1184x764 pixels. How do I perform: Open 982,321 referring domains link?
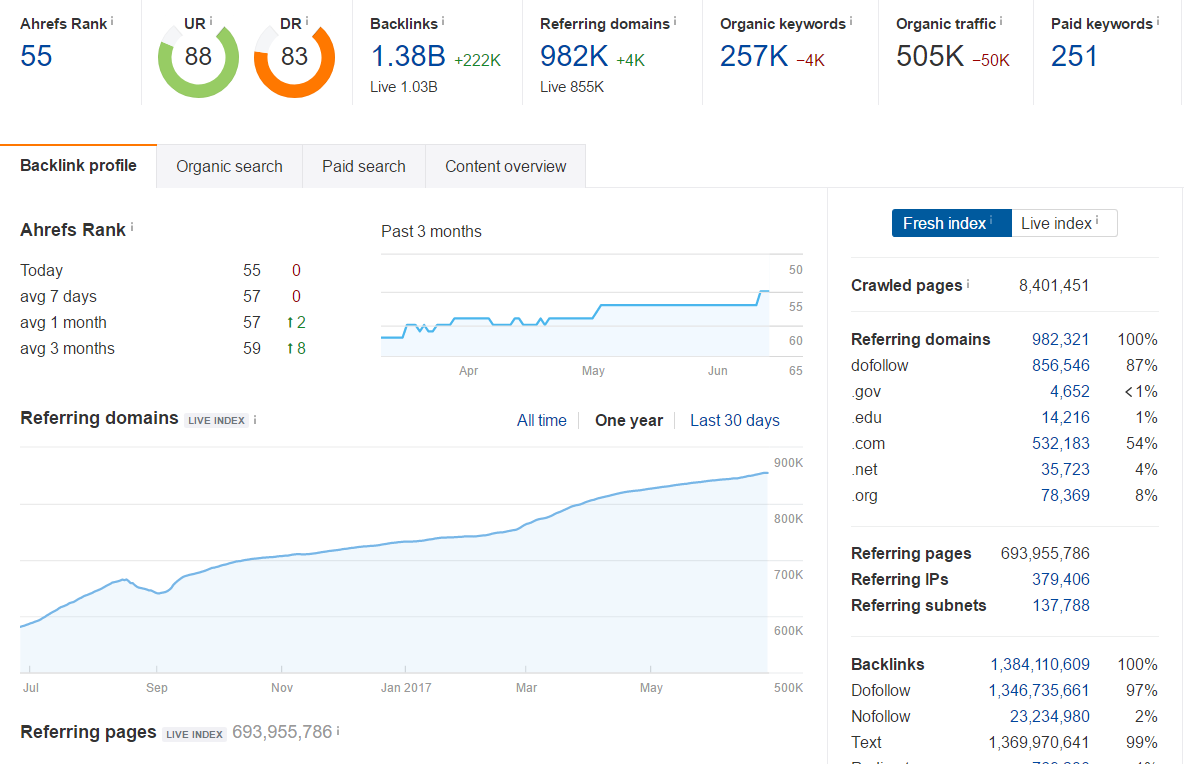tap(1061, 340)
